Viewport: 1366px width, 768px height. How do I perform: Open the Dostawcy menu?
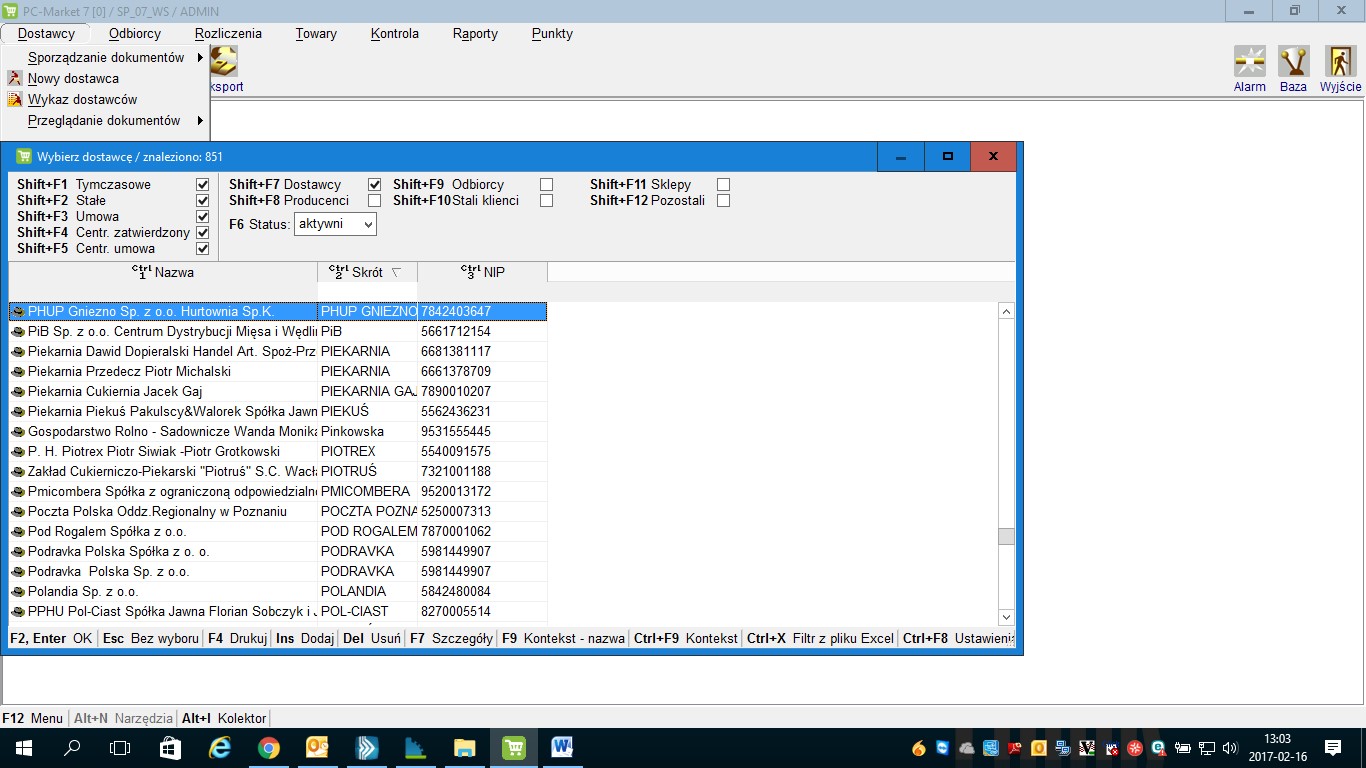coord(46,33)
